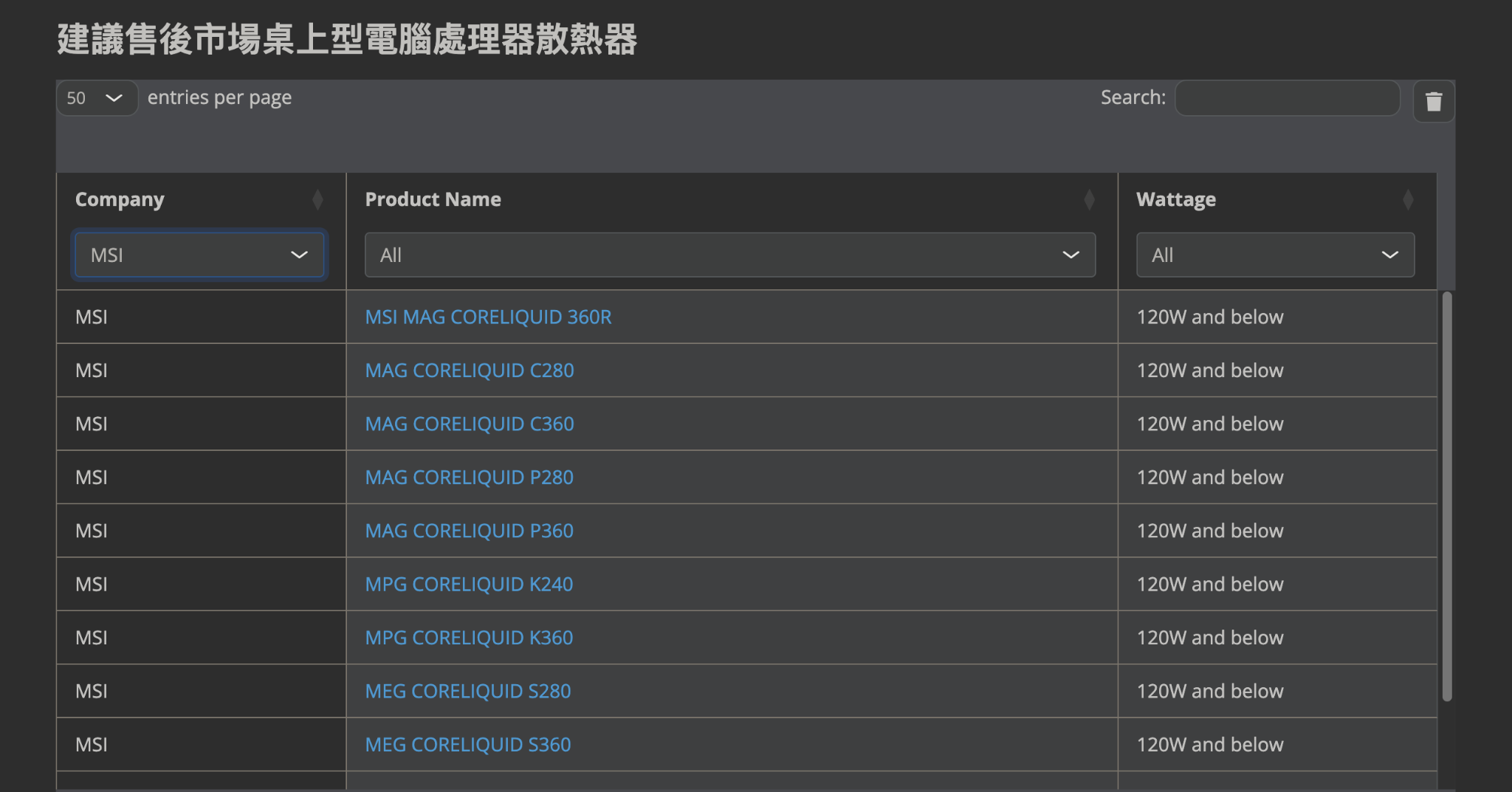
Task: Open the MAG CORELIQUID P280 link
Action: pyautogui.click(x=470, y=477)
